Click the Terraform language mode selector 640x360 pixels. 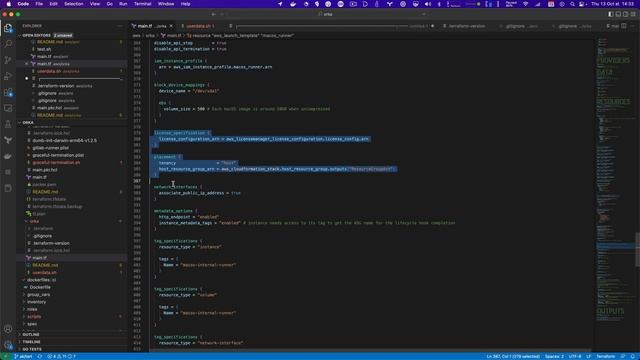(x=606, y=356)
